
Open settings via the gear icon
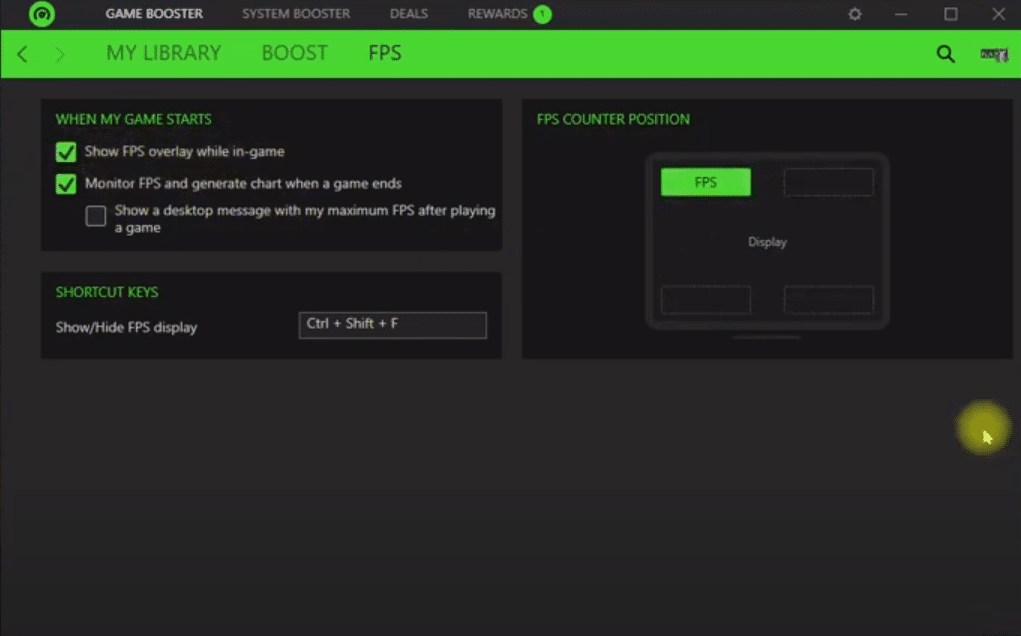tap(855, 14)
